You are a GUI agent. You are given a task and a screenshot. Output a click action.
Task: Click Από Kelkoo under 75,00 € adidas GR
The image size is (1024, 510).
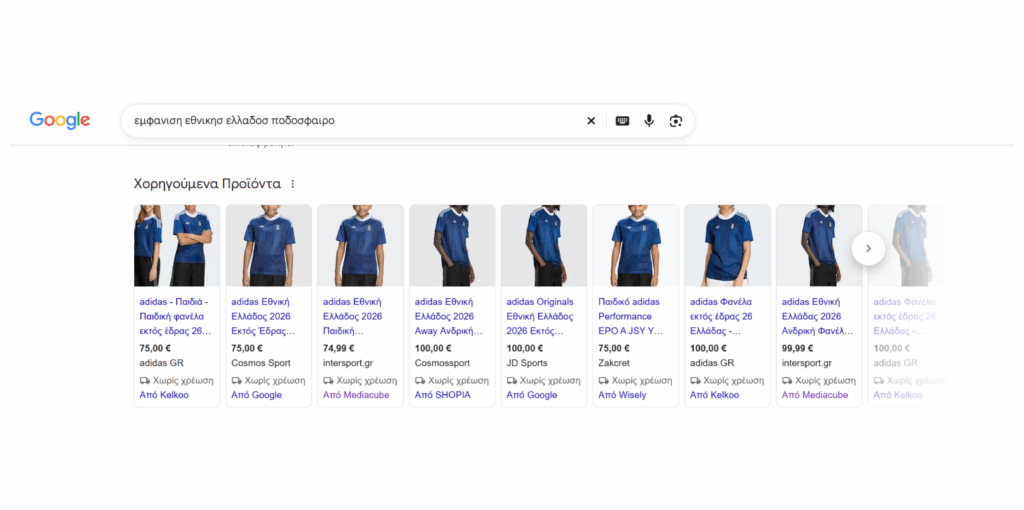coord(165,395)
